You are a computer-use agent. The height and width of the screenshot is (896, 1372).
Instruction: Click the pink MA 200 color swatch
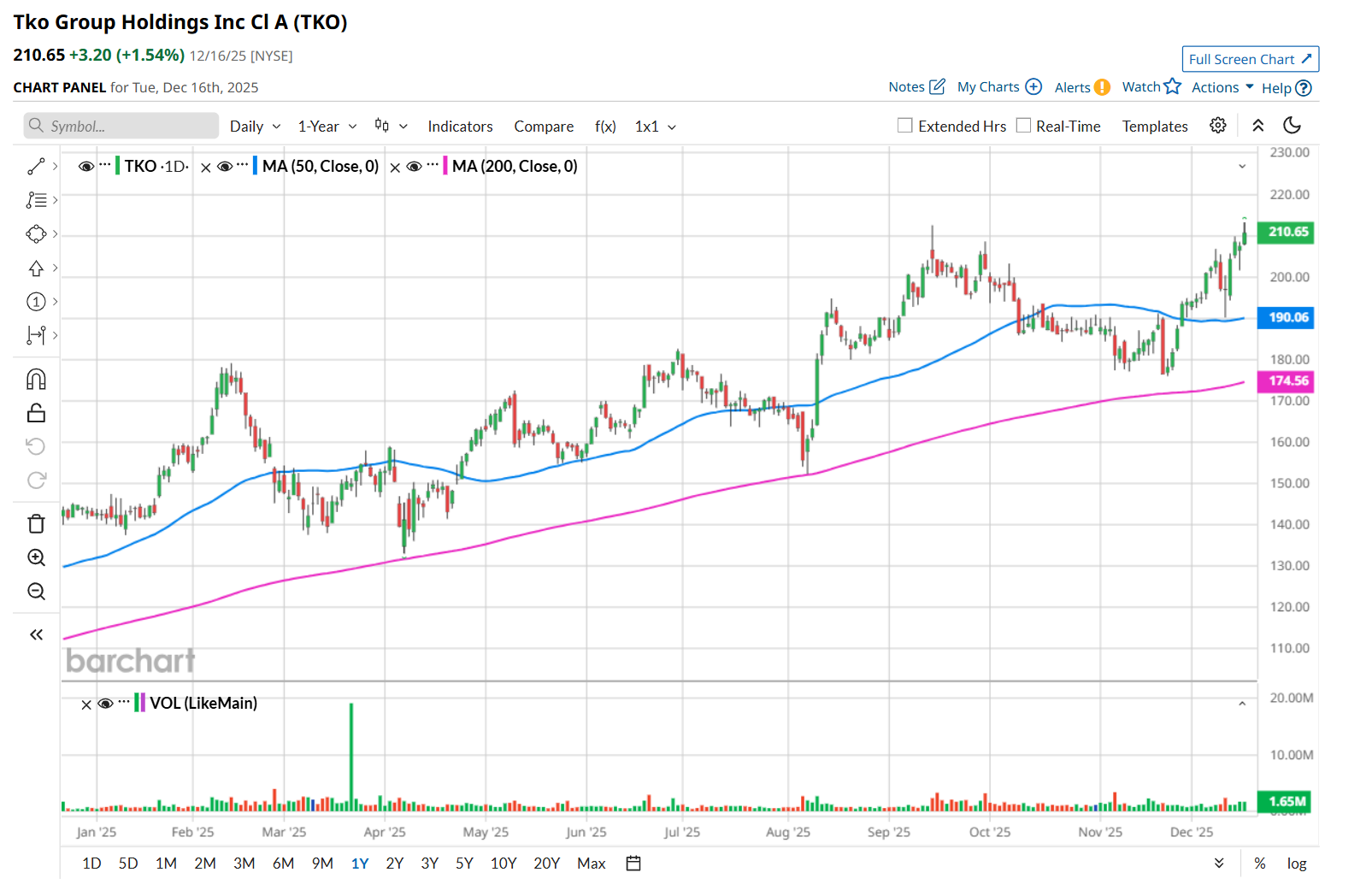445,166
